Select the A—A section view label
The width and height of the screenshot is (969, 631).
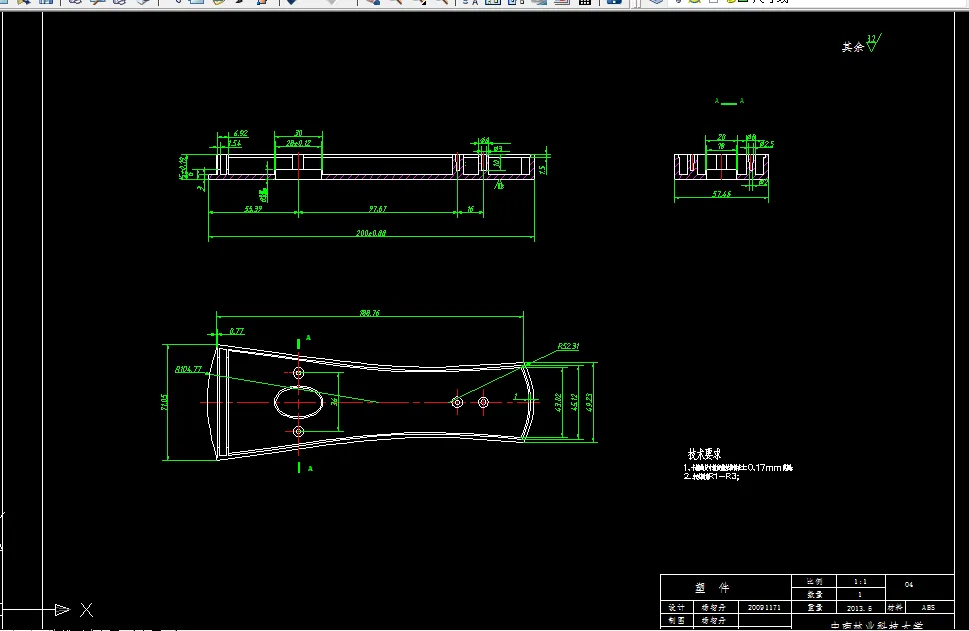pos(729,101)
